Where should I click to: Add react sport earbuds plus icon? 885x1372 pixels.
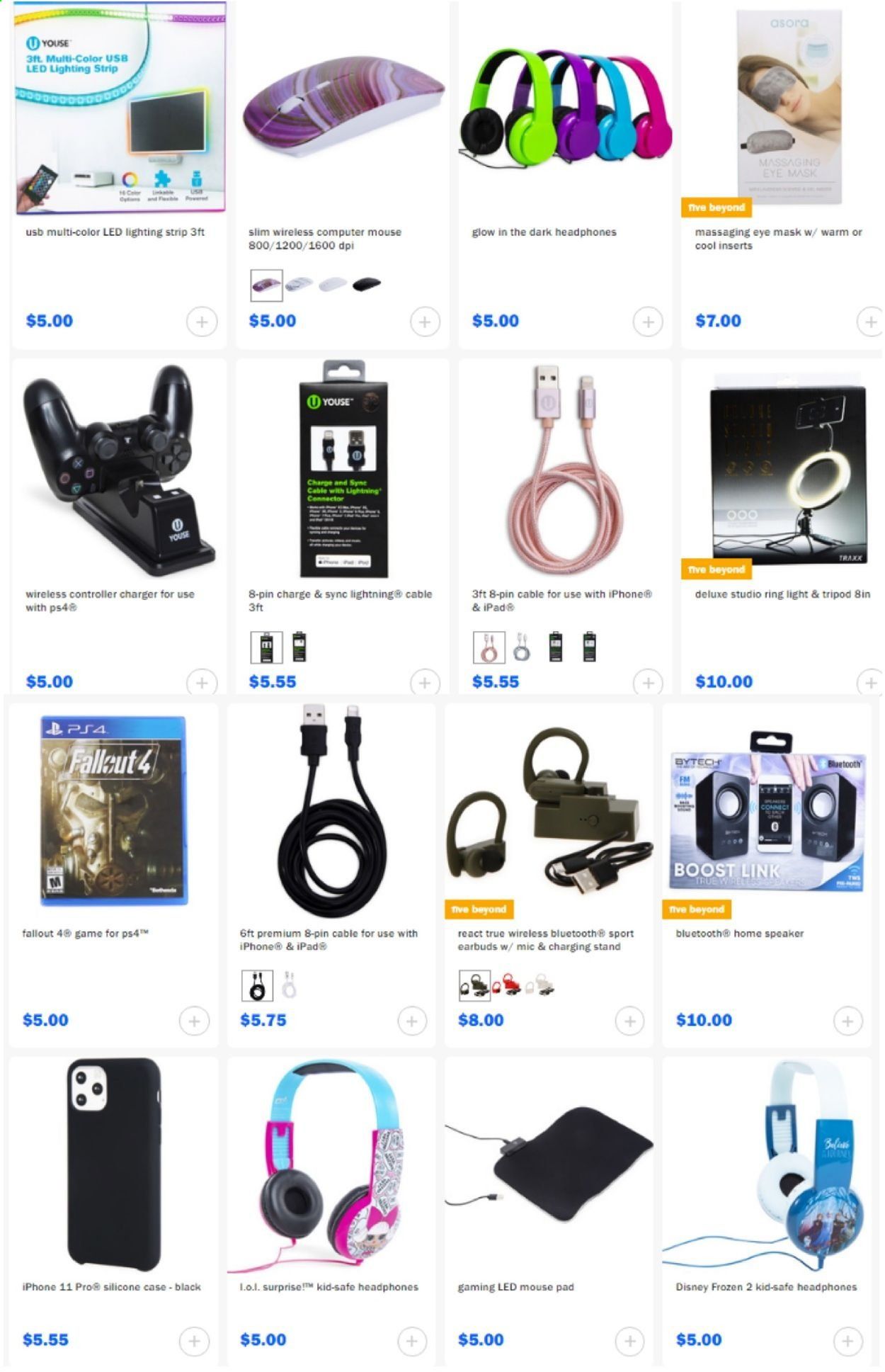[x=629, y=1021]
